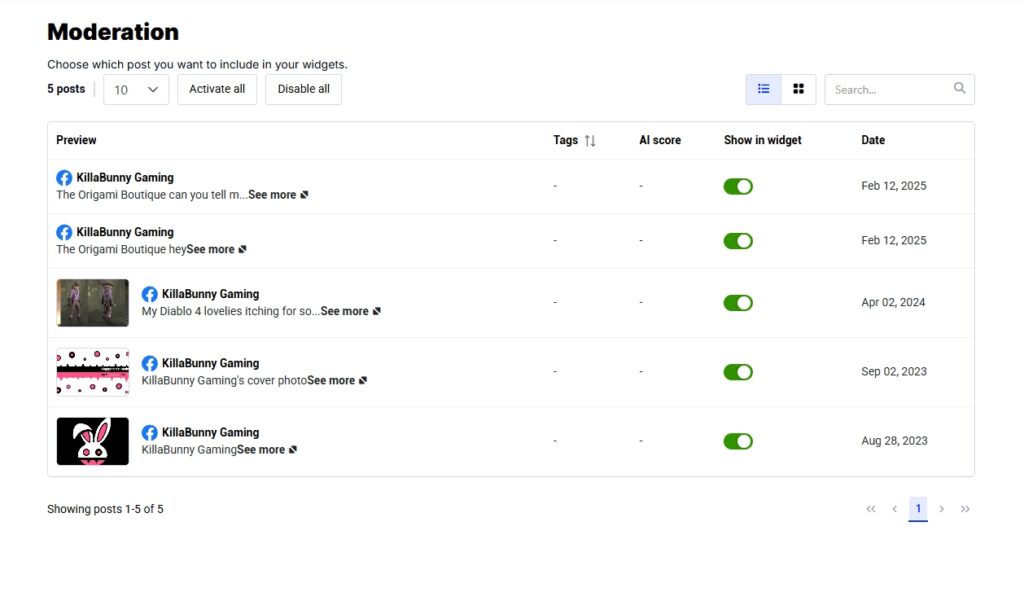Viewport: 1024px width, 614px height.
Task: Open the posts per page dropdown showing 10
Action: click(136, 89)
